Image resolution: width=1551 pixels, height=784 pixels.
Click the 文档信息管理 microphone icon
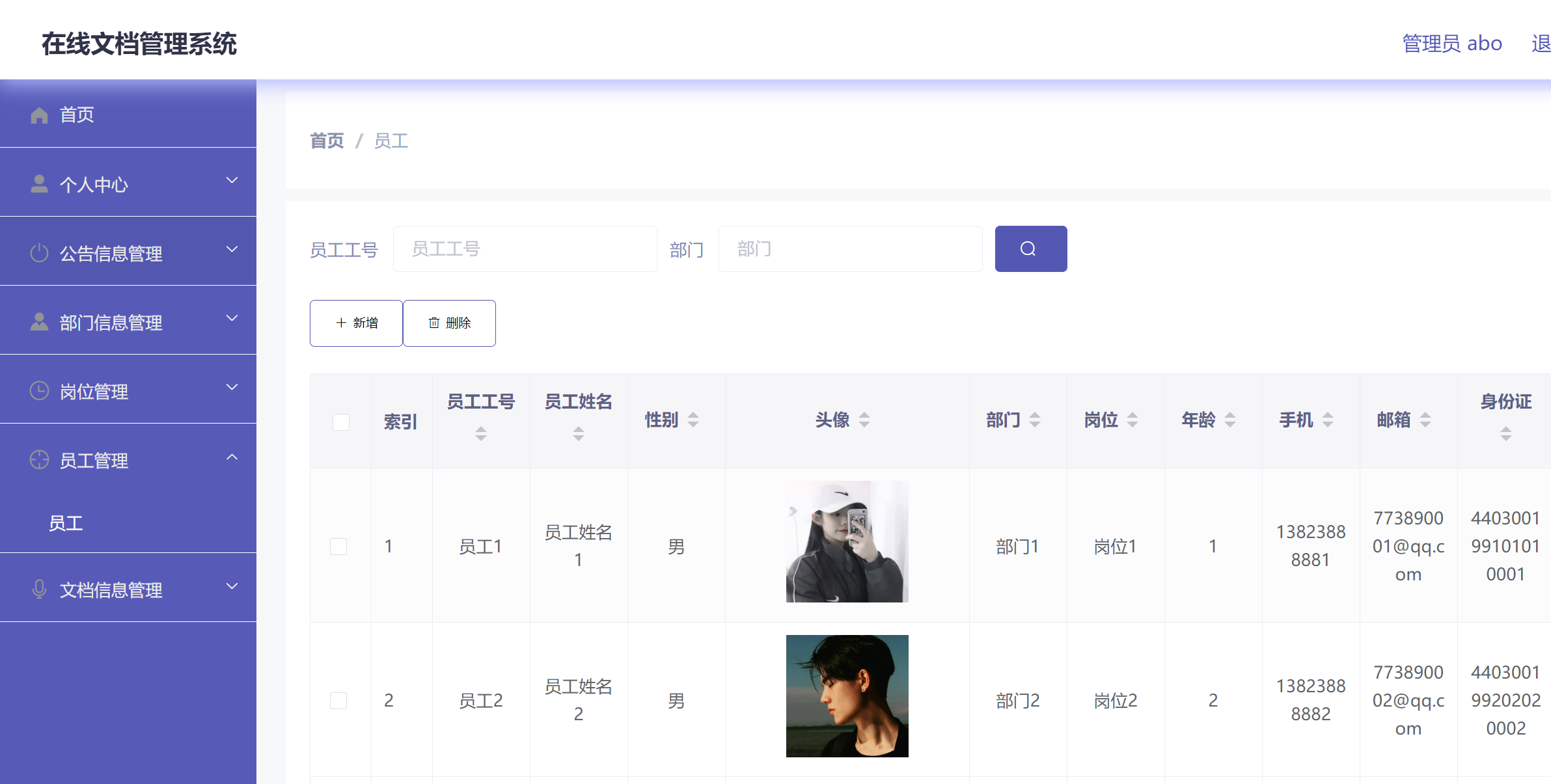click(x=39, y=589)
